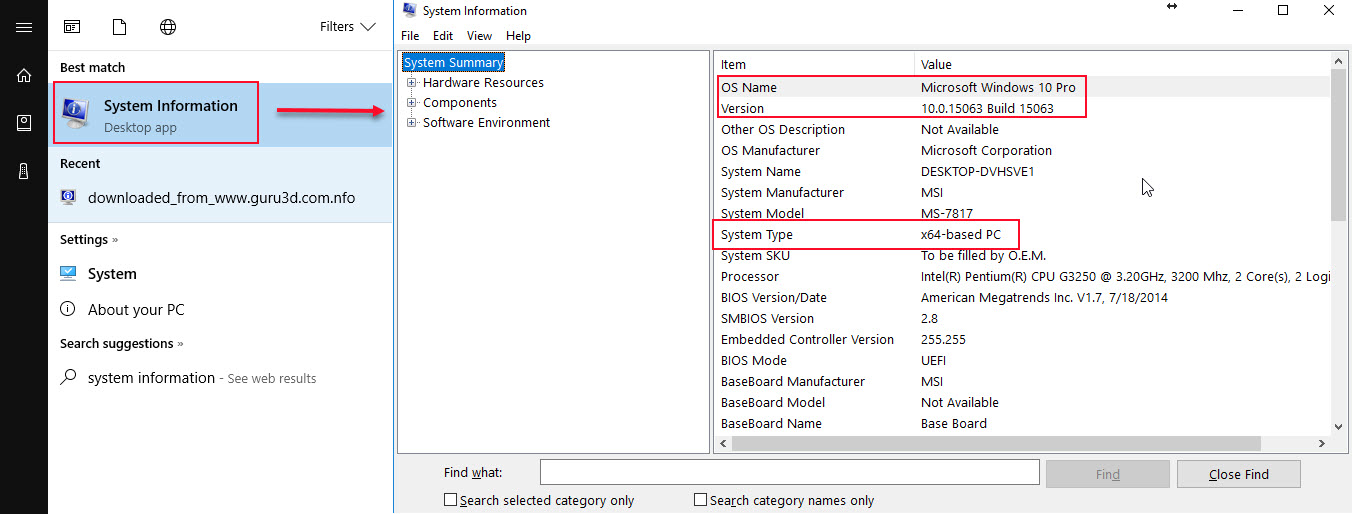
Task: Focus the Find what input field
Action: point(789,472)
